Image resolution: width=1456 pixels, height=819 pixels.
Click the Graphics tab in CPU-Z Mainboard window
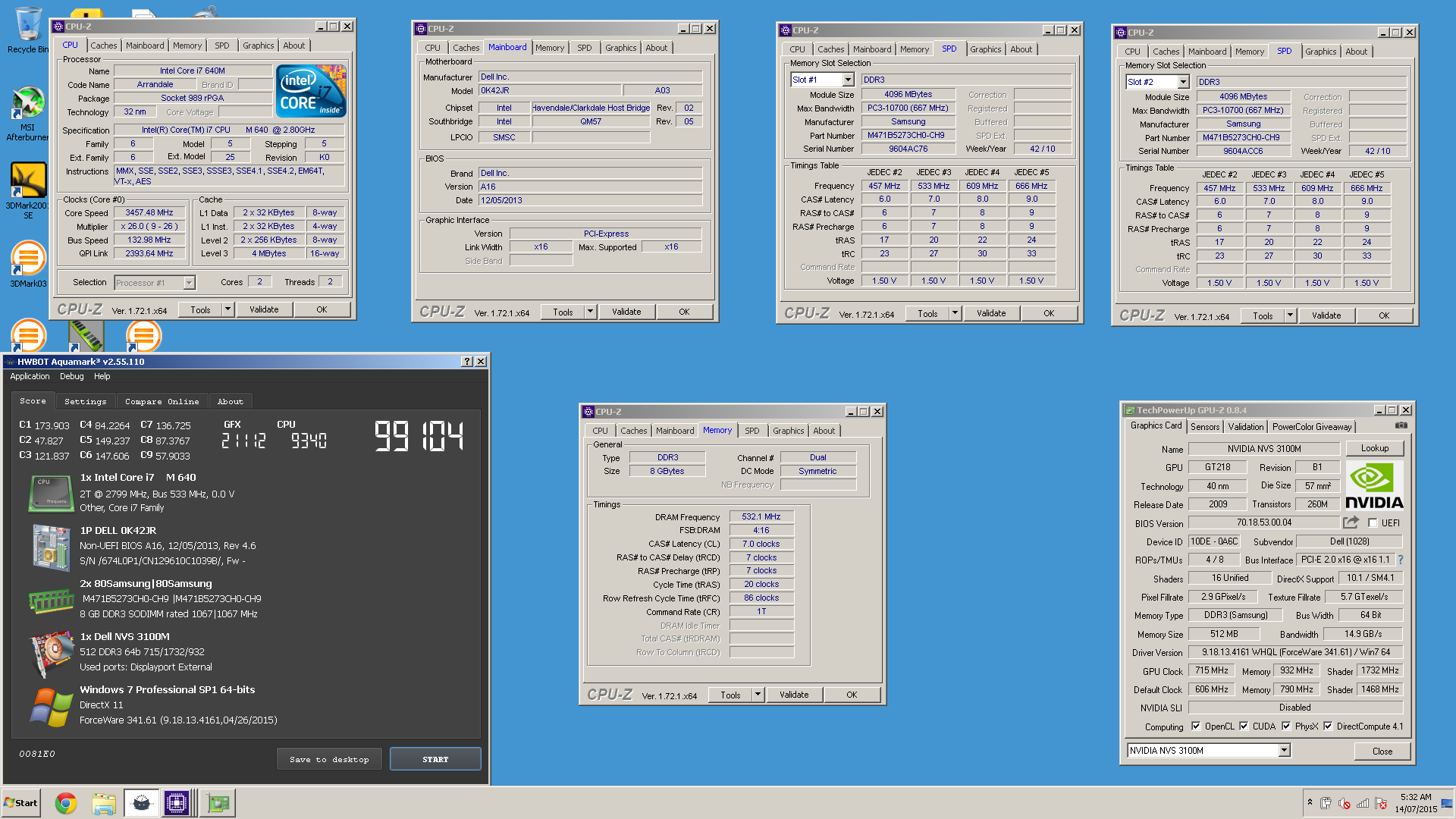620,48
